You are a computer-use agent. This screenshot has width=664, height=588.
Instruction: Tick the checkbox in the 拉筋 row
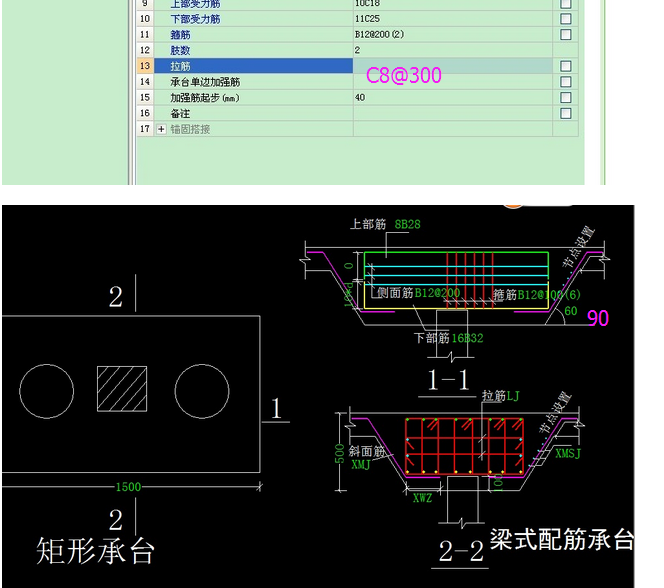565,66
